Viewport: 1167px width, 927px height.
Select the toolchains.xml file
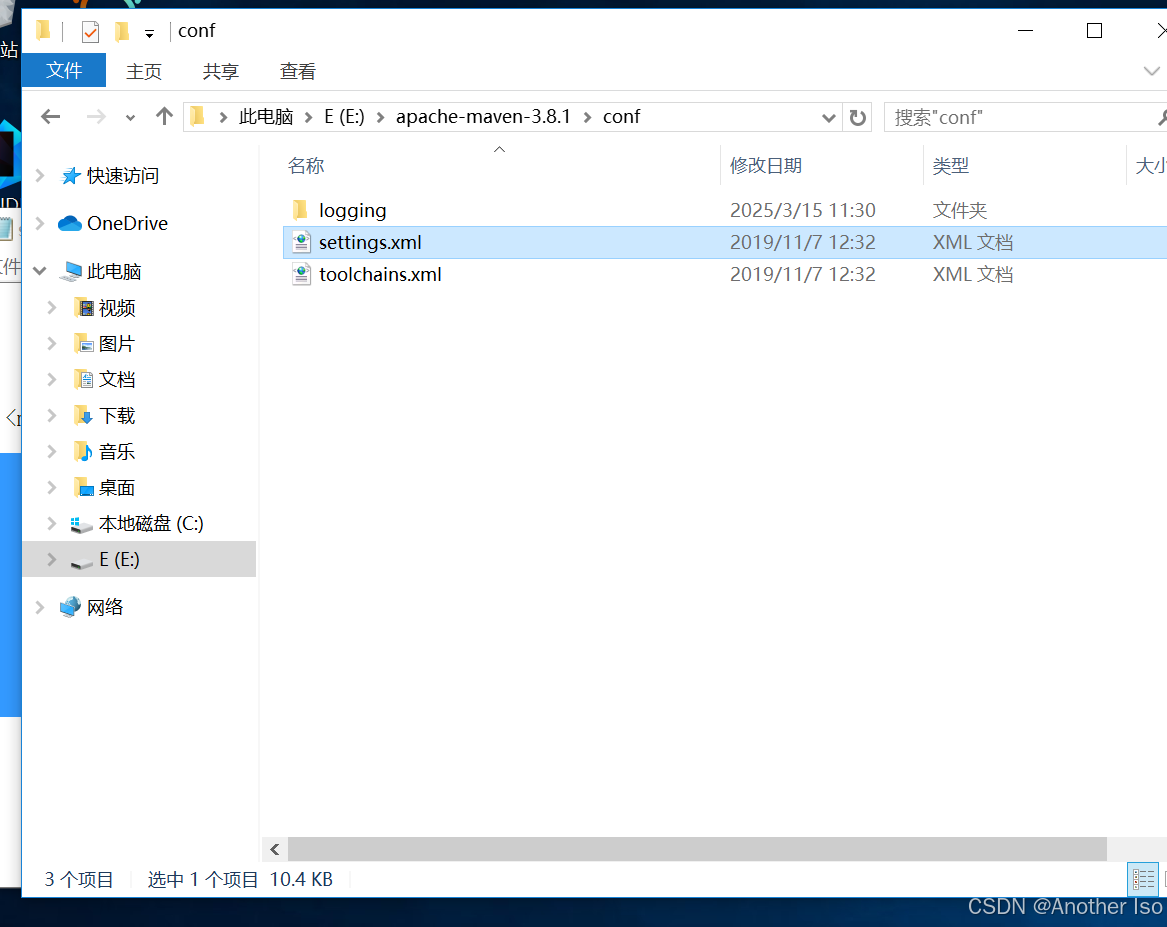380,275
